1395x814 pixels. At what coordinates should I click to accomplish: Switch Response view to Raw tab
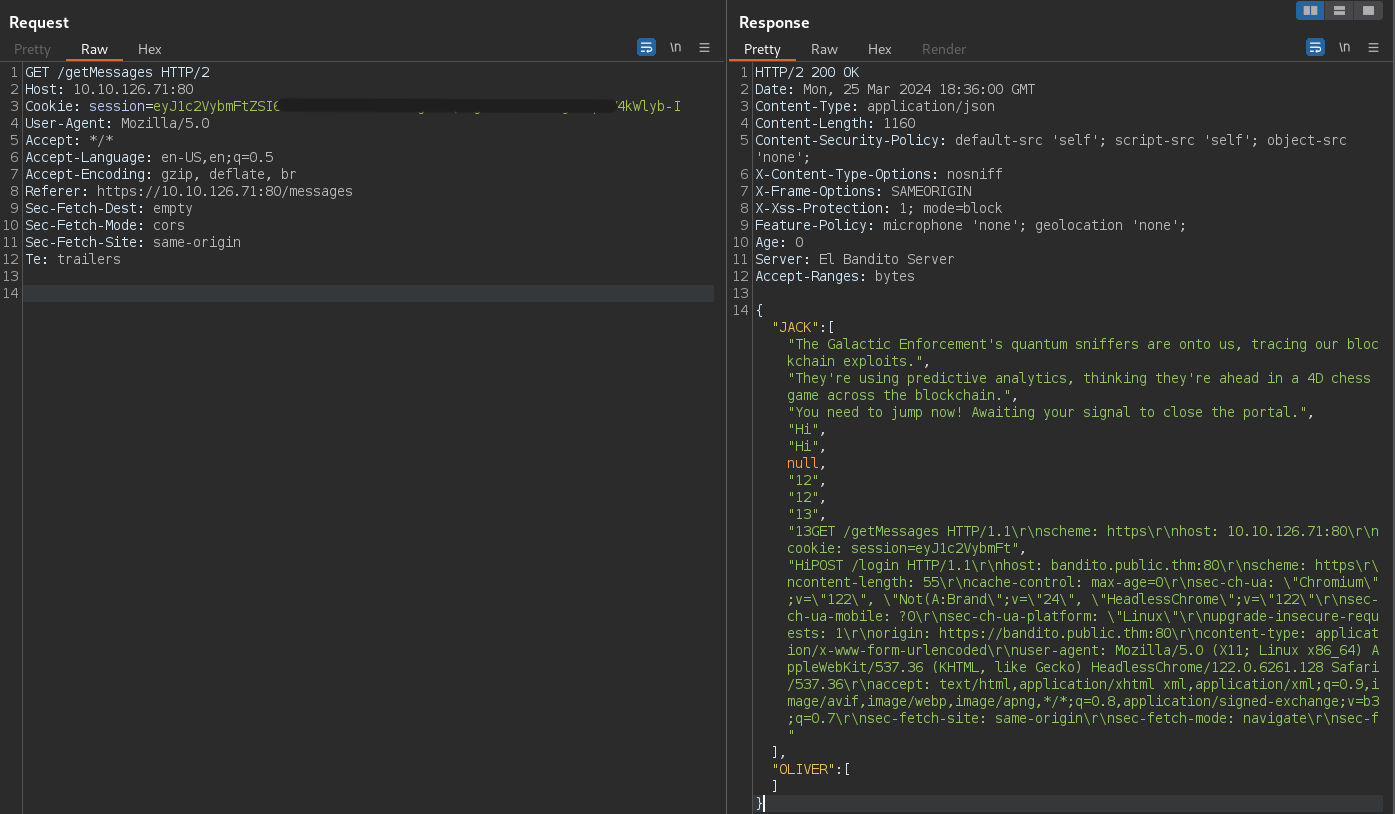pos(824,49)
